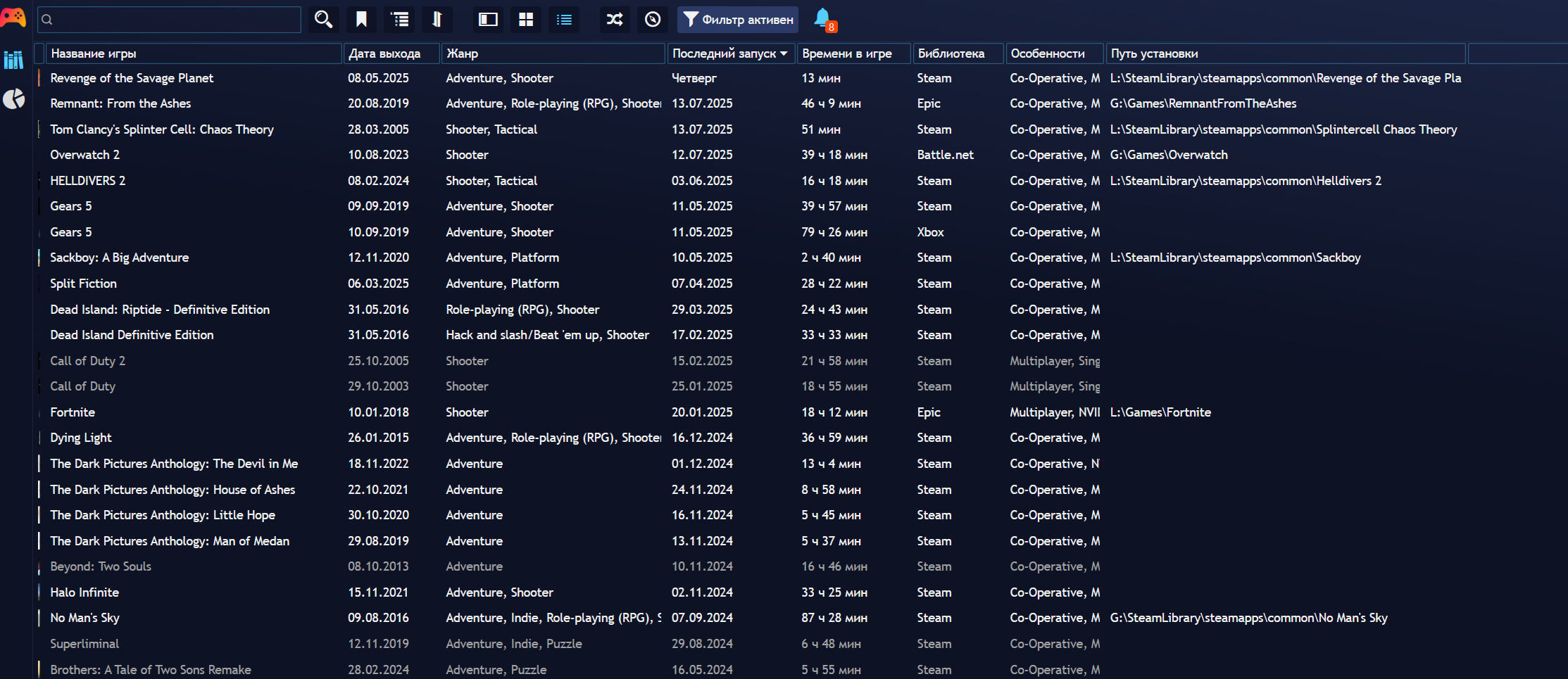Click the 08.02.2024 release date cell

click(378, 181)
